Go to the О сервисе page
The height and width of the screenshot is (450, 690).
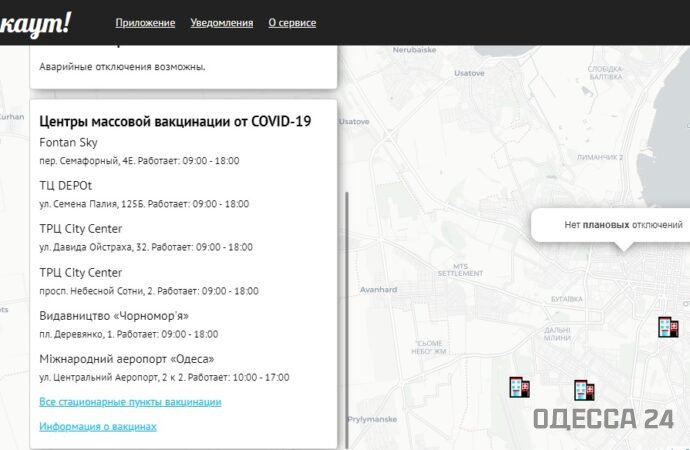(x=292, y=23)
